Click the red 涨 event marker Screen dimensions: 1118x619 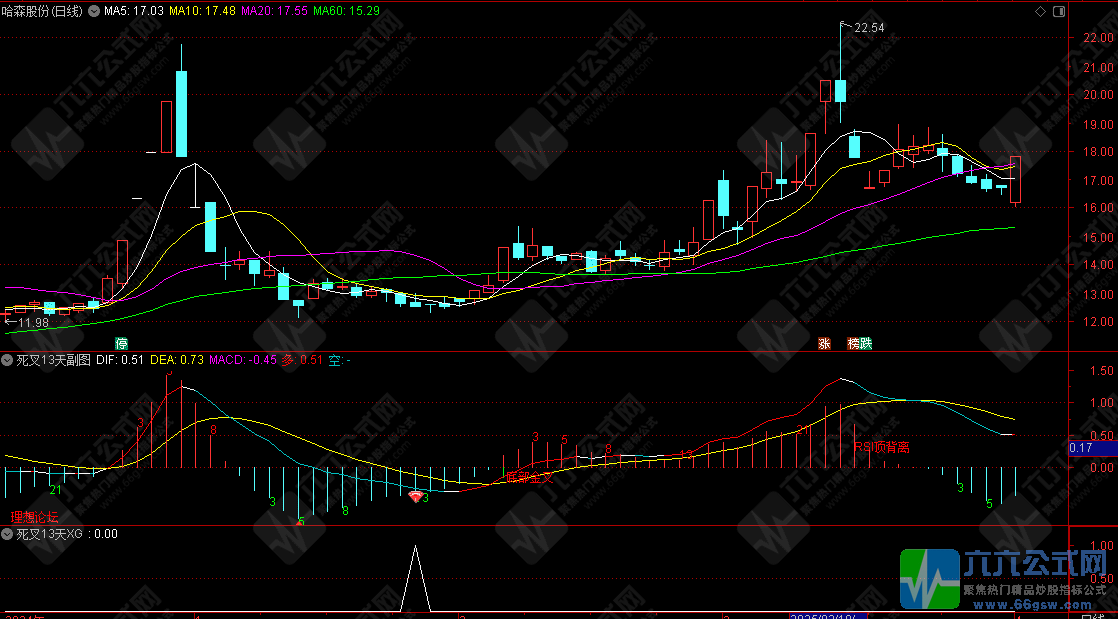(825, 343)
